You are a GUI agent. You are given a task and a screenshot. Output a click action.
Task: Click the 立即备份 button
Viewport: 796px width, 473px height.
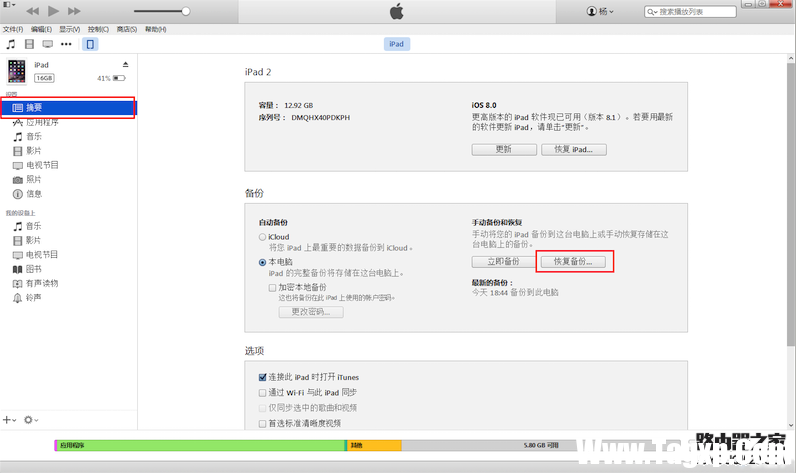click(x=504, y=261)
